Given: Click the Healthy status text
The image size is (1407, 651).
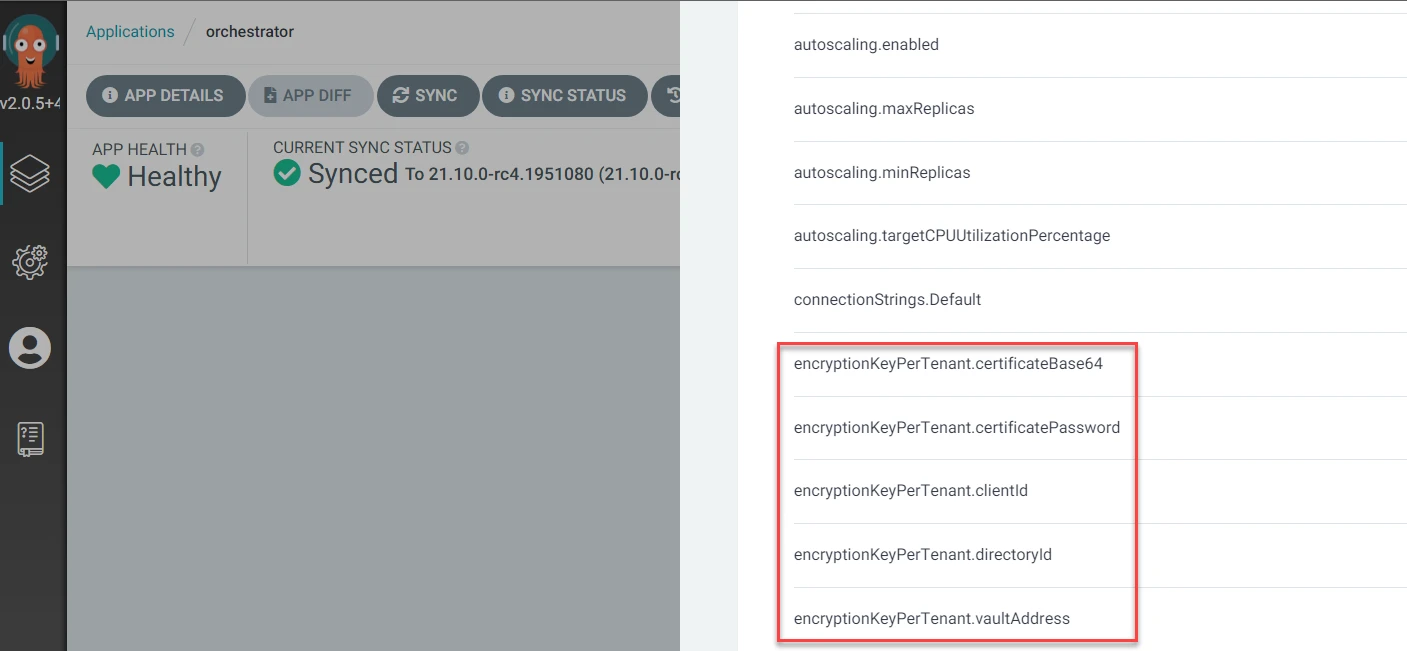Looking at the screenshot, I should point(175,177).
